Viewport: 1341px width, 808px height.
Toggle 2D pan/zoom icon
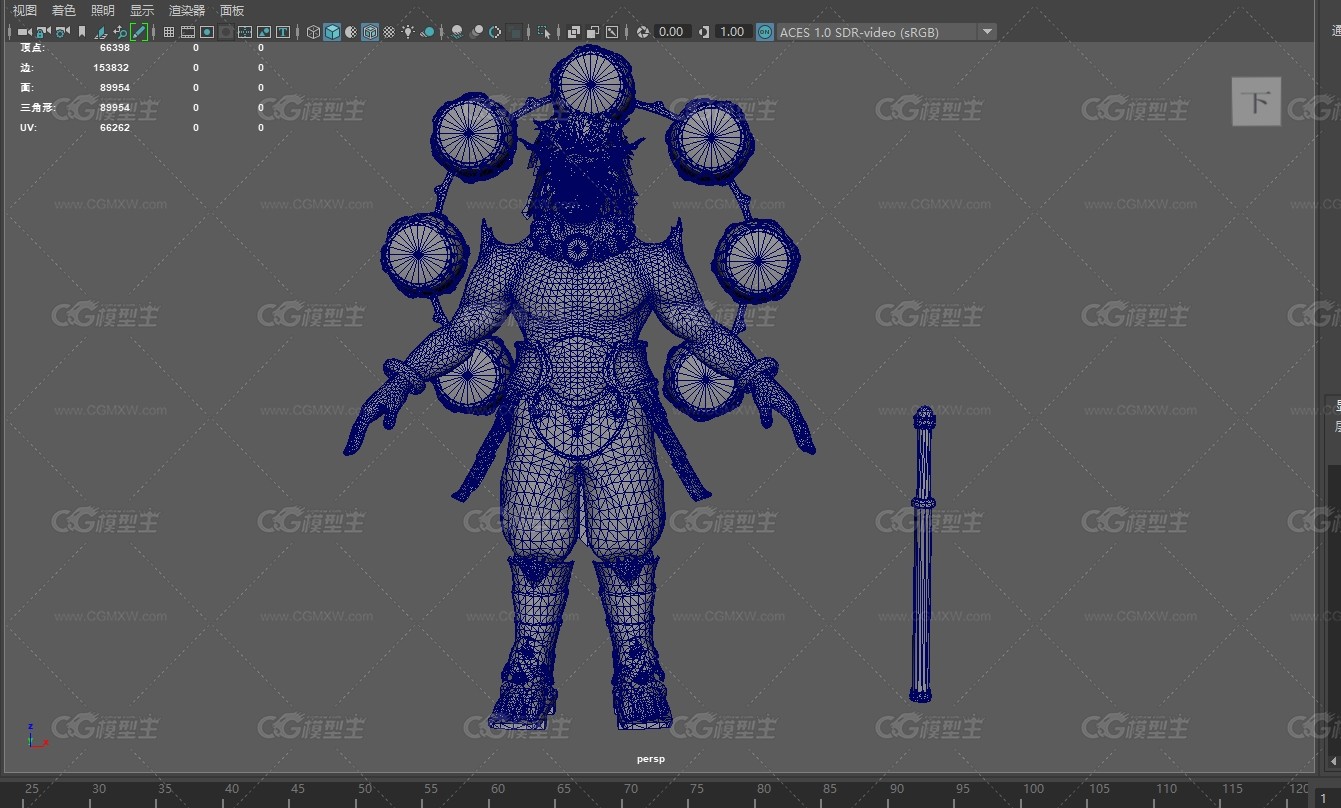click(x=120, y=32)
